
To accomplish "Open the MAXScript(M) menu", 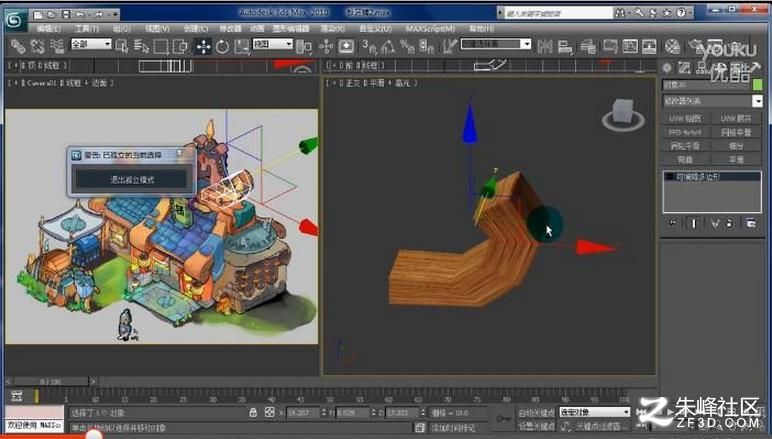I will [430, 29].
